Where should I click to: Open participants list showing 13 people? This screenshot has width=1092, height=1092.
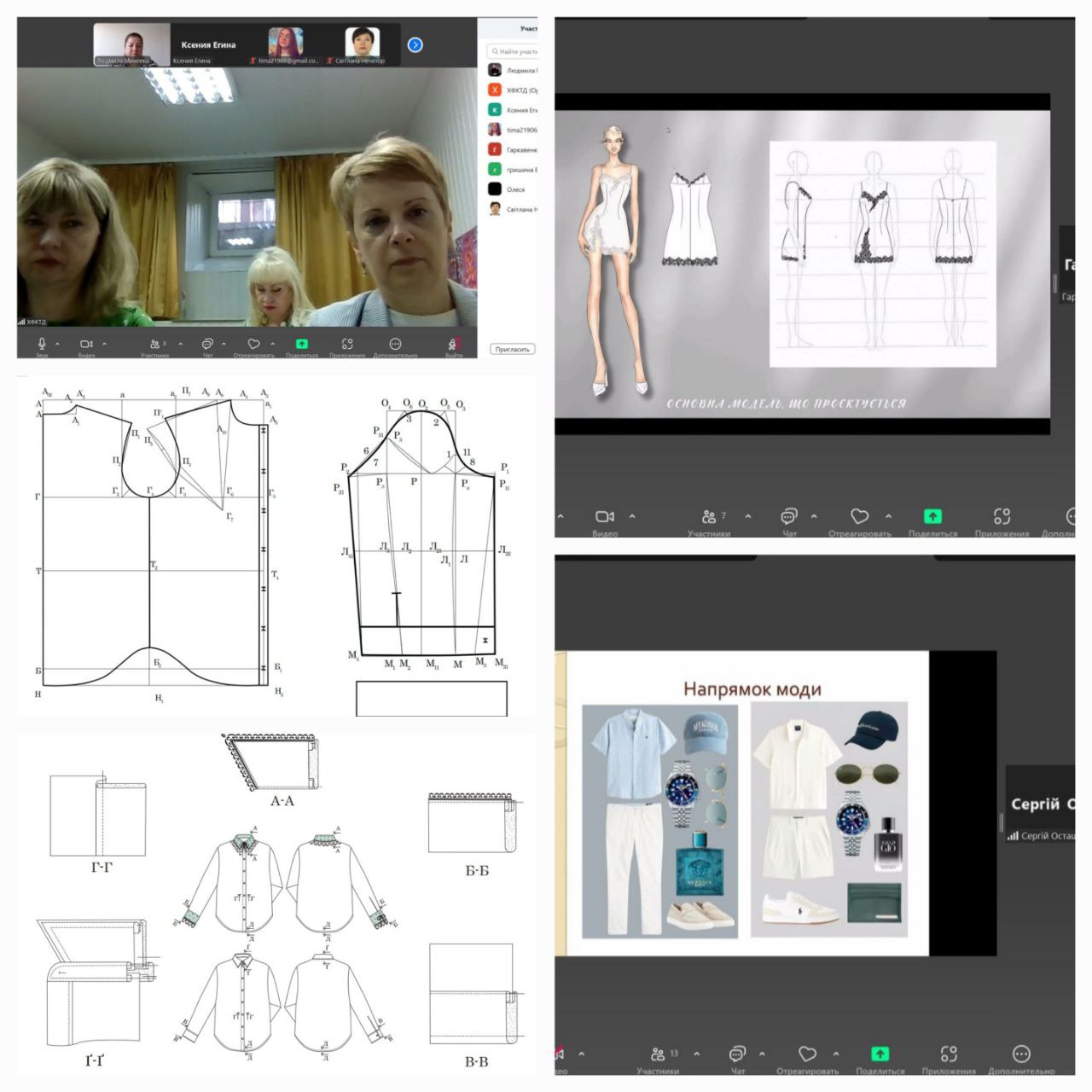(x=658, y=1054)
